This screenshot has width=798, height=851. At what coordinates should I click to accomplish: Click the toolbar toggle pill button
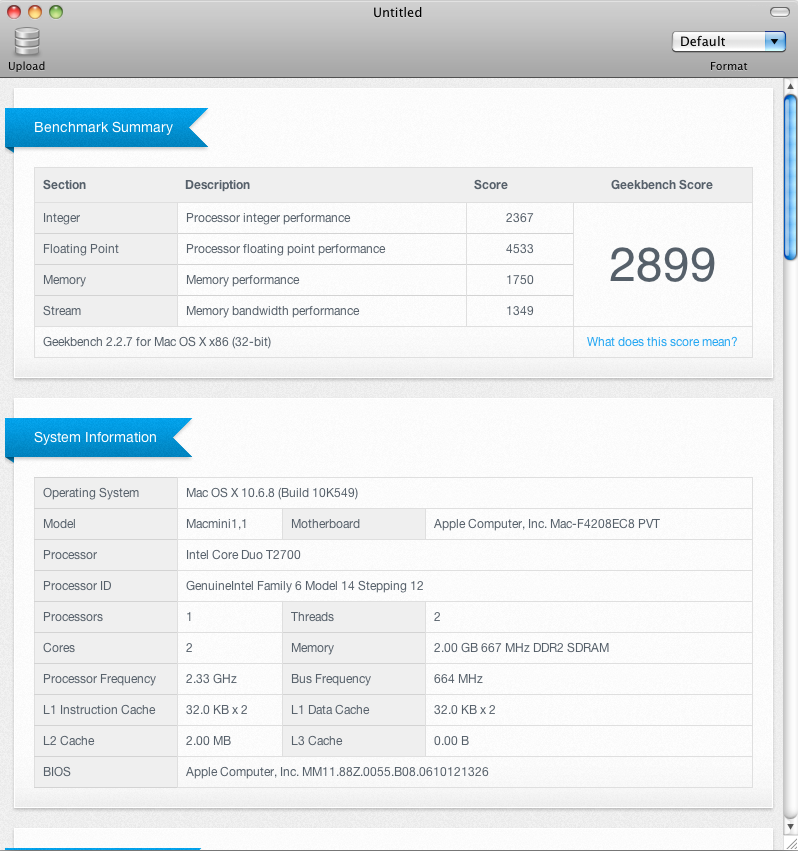pos(780,12)
